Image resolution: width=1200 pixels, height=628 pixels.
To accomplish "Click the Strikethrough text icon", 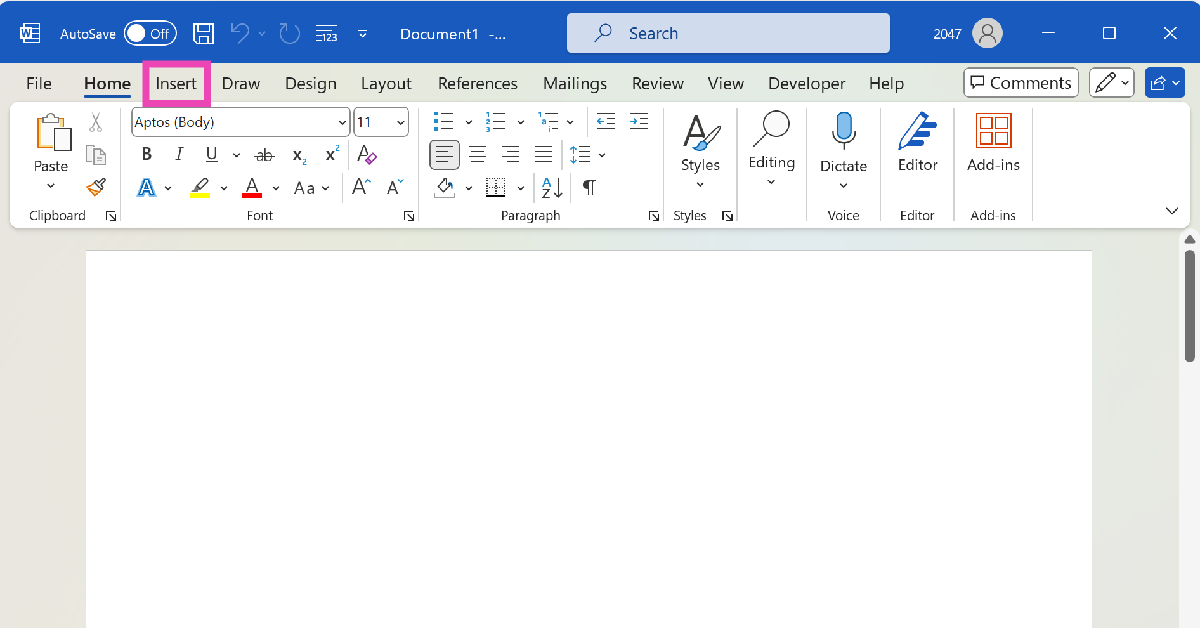I will point(264,154).
